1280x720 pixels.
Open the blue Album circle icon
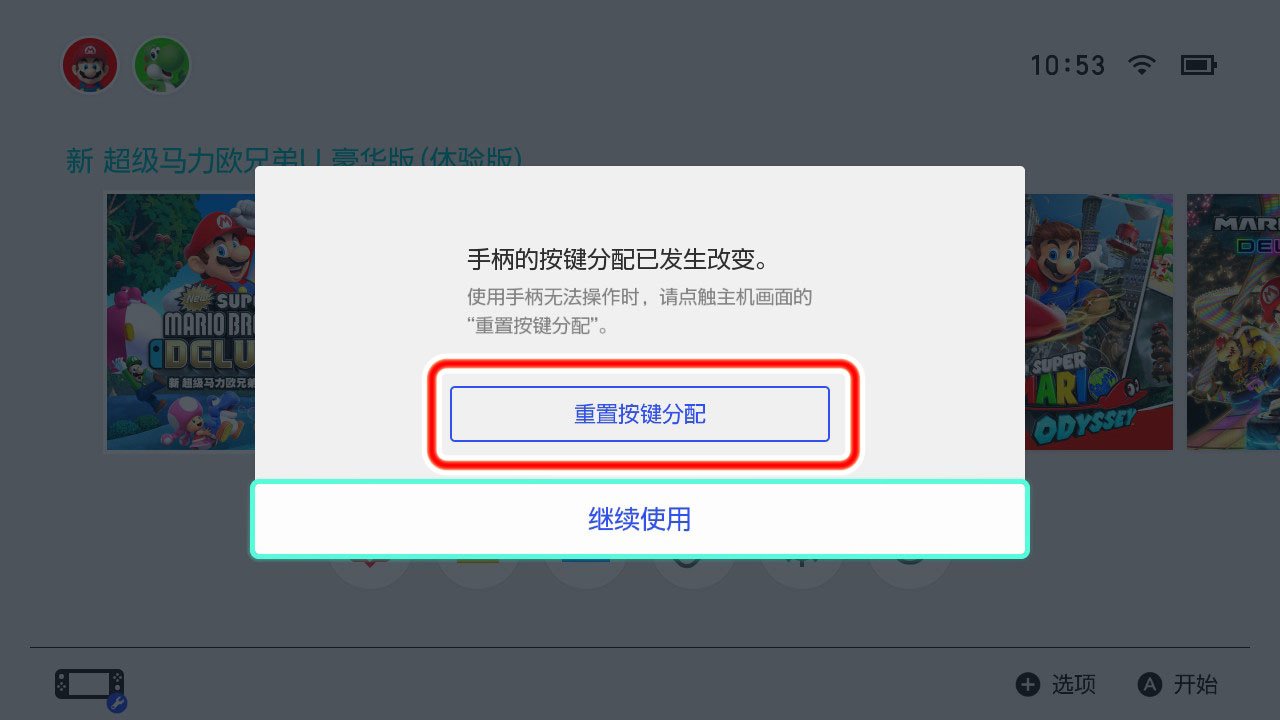pos(586,573)
